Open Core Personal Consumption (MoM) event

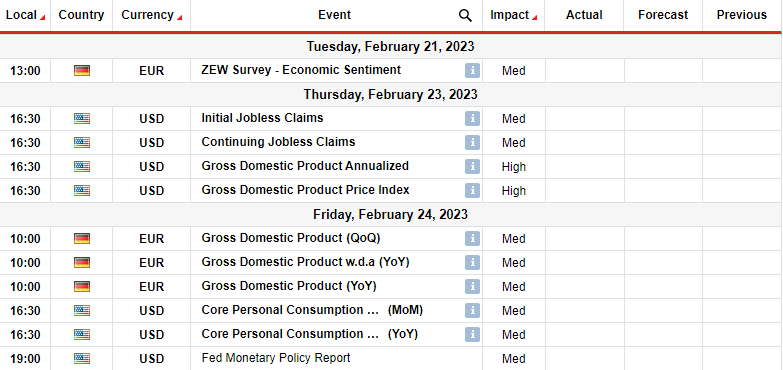coord(312,310)
